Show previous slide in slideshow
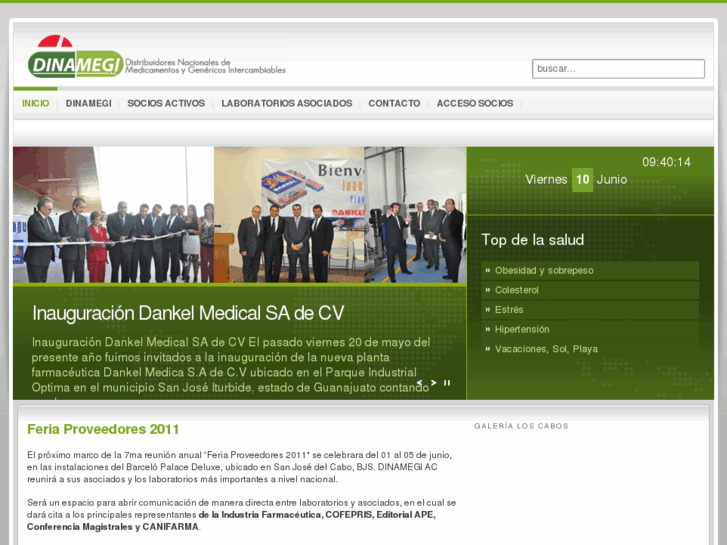The height and width of the screenshot is (545, 727). coord(419,383)
